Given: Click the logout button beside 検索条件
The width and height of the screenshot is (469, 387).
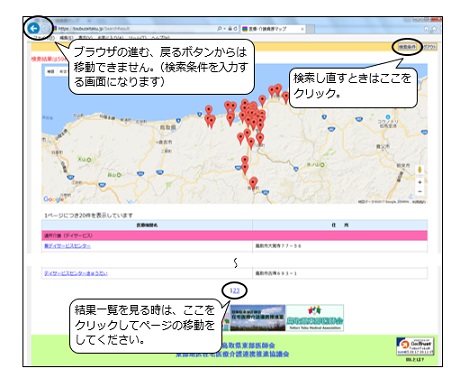Looking at the screenshot, I should pos(429,47).
